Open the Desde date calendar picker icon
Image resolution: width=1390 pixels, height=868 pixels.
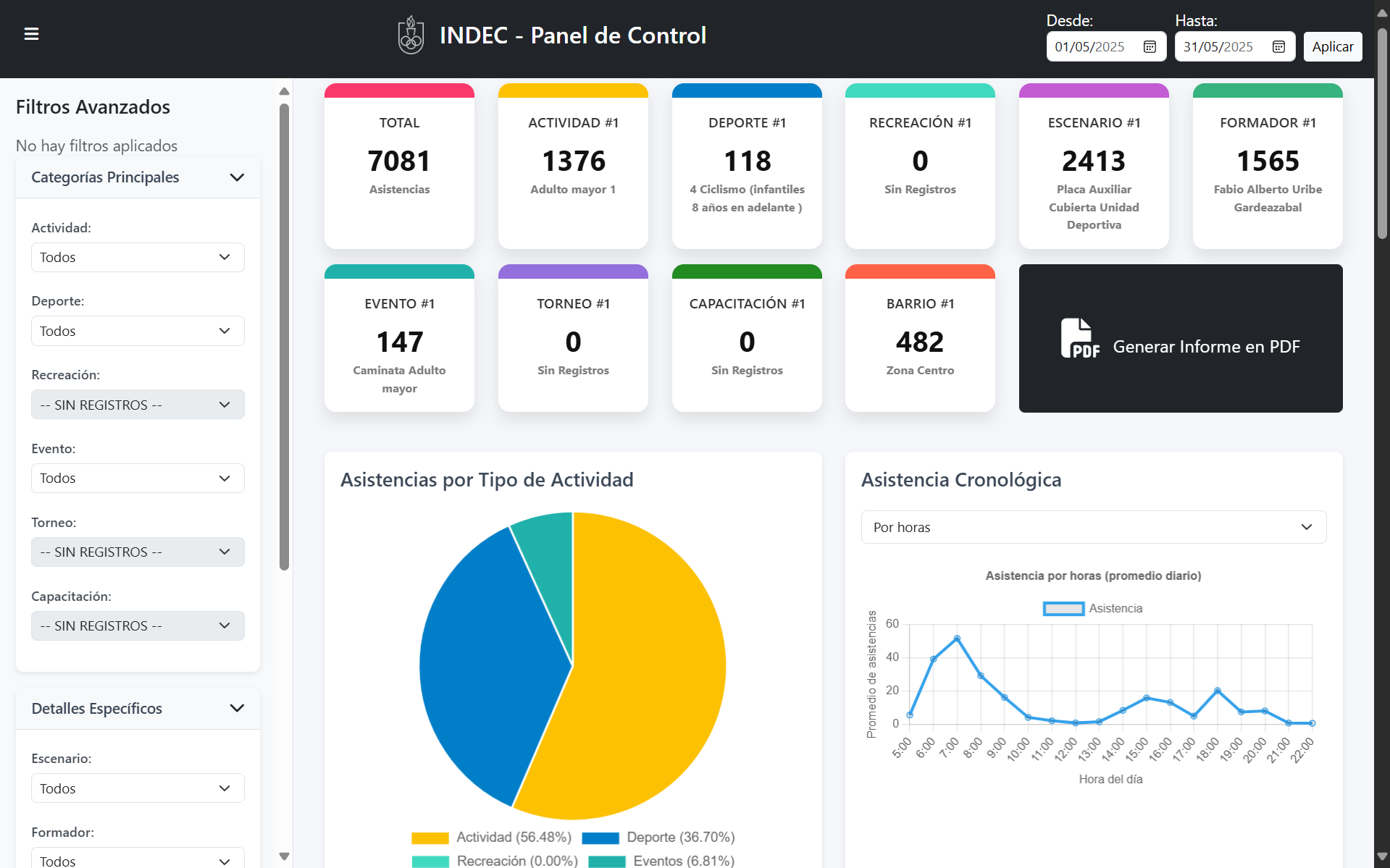pyautogui.click(x=1150, y=47)
